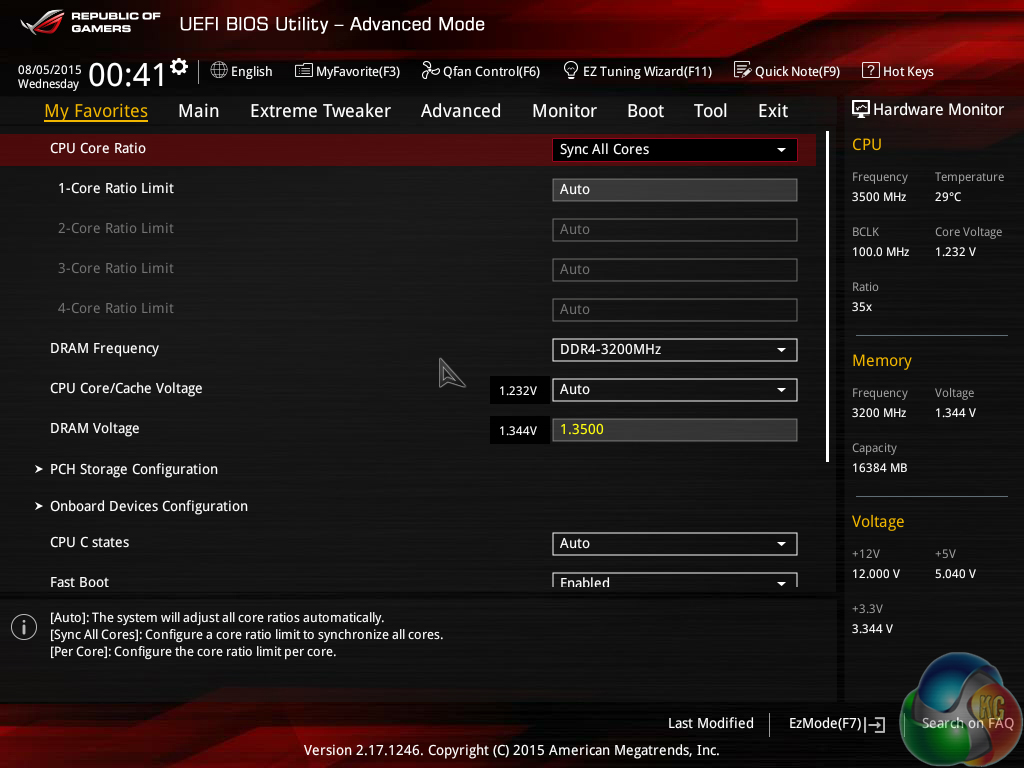Viewport: 1024px width, 768px height.
Task: Click the 3500 MHz CPU frequency reading
Action: (x=878, y=197)
